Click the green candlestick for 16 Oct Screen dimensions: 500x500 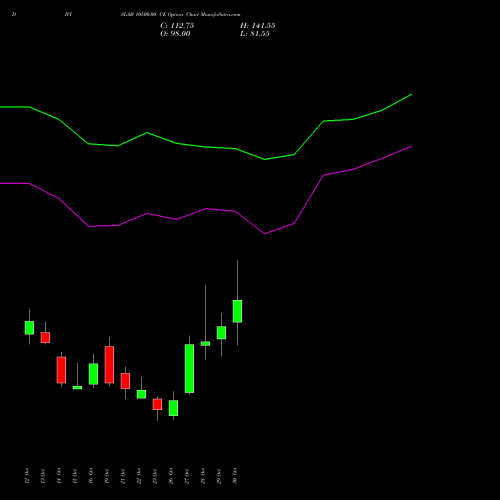point(93,374)
